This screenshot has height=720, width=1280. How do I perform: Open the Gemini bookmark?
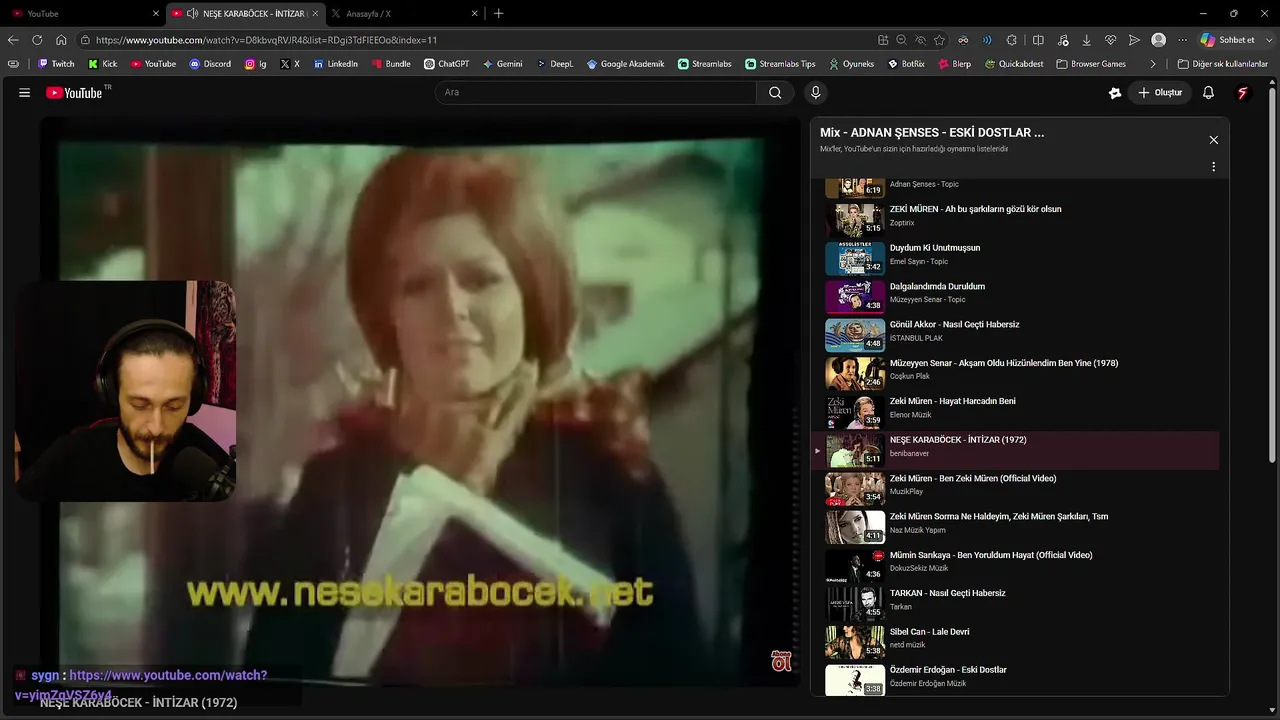pos(502,64)
